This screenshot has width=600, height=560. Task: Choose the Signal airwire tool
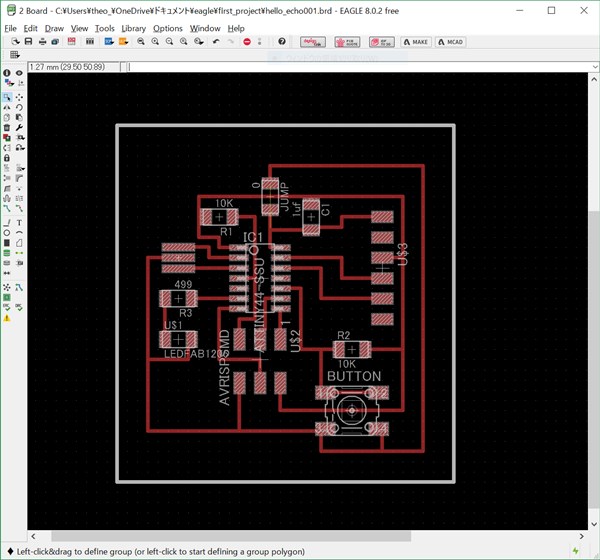[19, 253]
